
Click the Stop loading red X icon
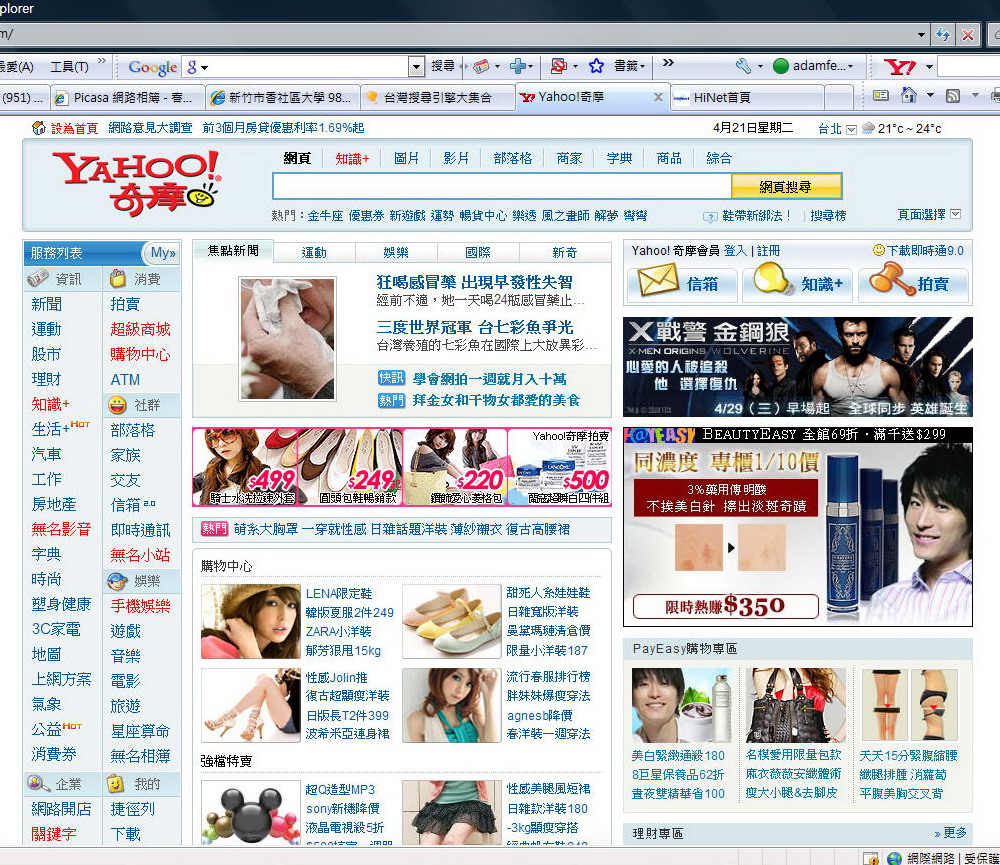(967, 34)
